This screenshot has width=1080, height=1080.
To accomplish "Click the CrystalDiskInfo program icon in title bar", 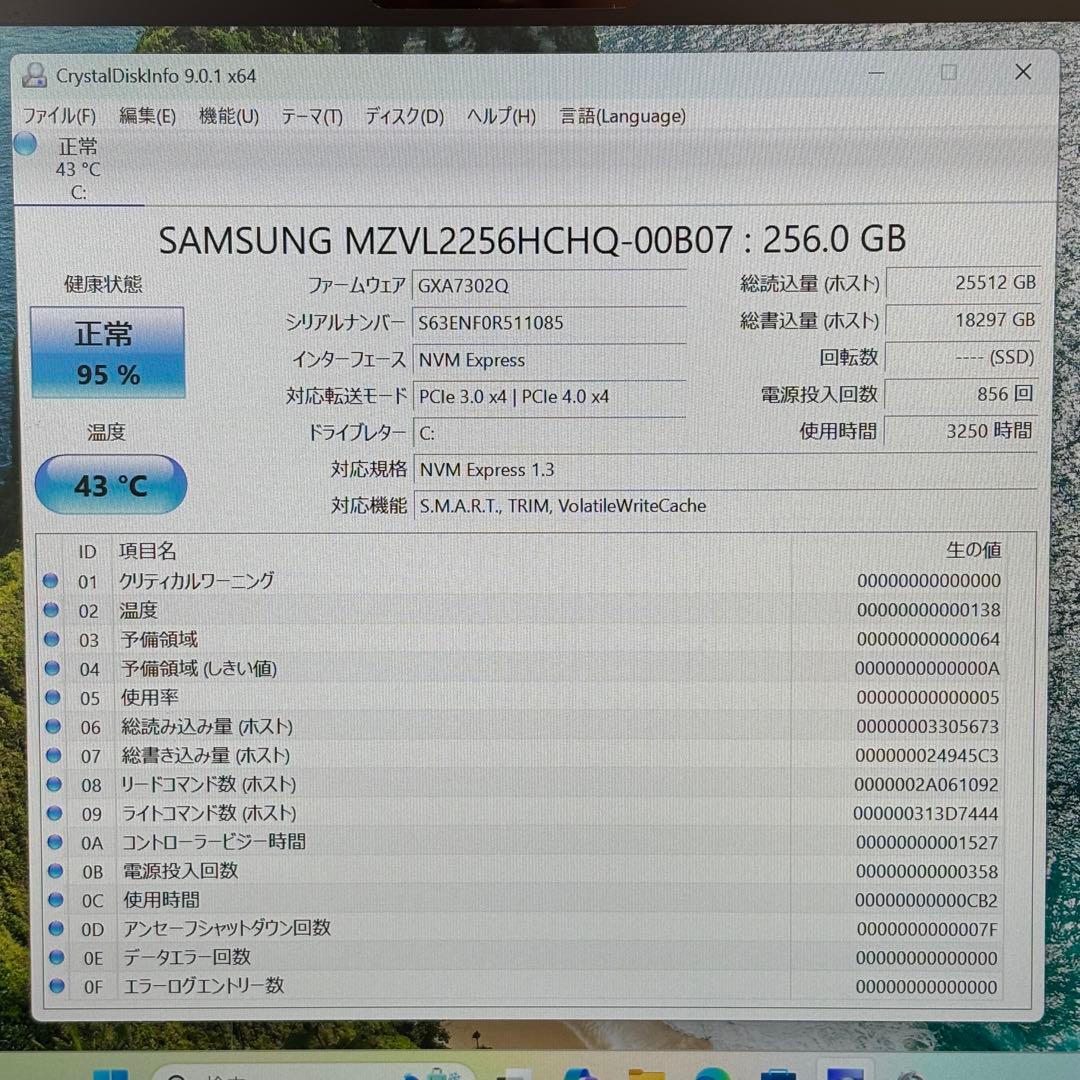I will [36, 75].
